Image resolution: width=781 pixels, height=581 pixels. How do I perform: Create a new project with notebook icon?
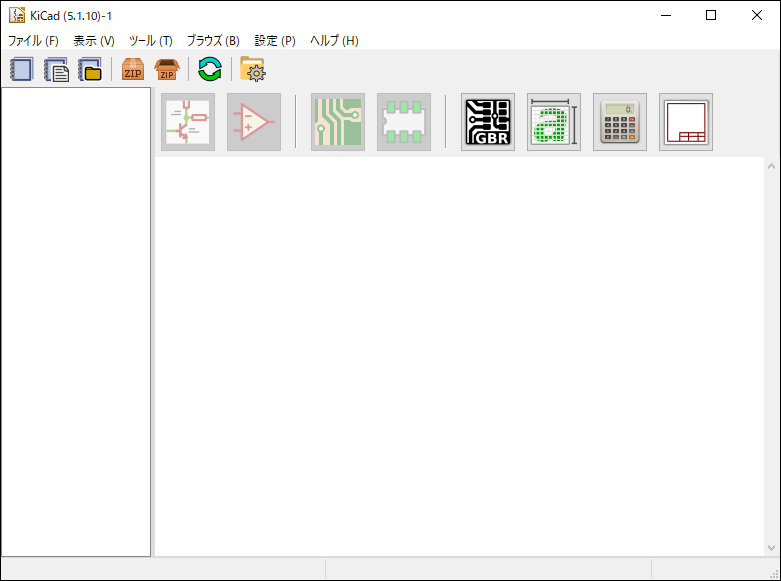(x=21, y=69)
